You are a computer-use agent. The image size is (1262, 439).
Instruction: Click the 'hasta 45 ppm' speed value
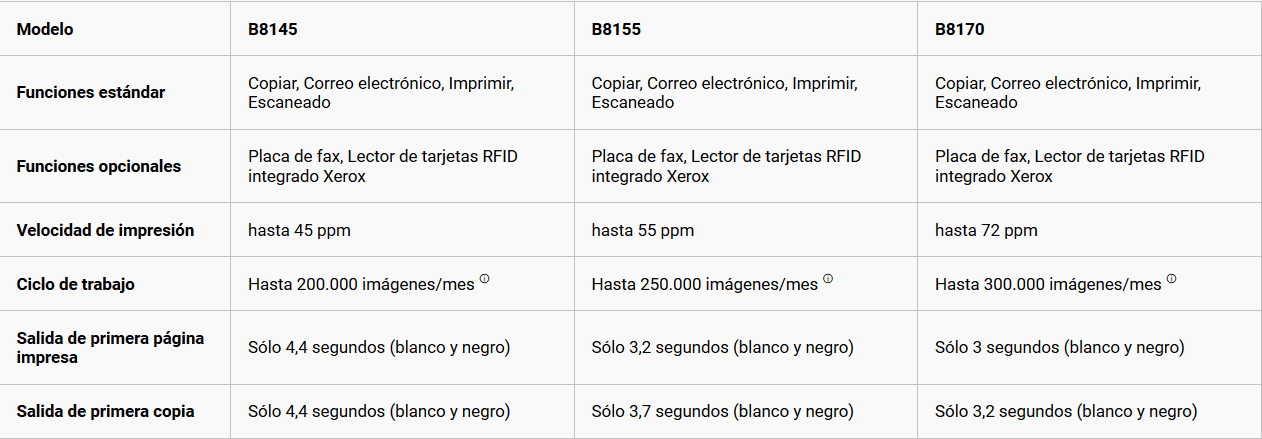click(299, 230)
